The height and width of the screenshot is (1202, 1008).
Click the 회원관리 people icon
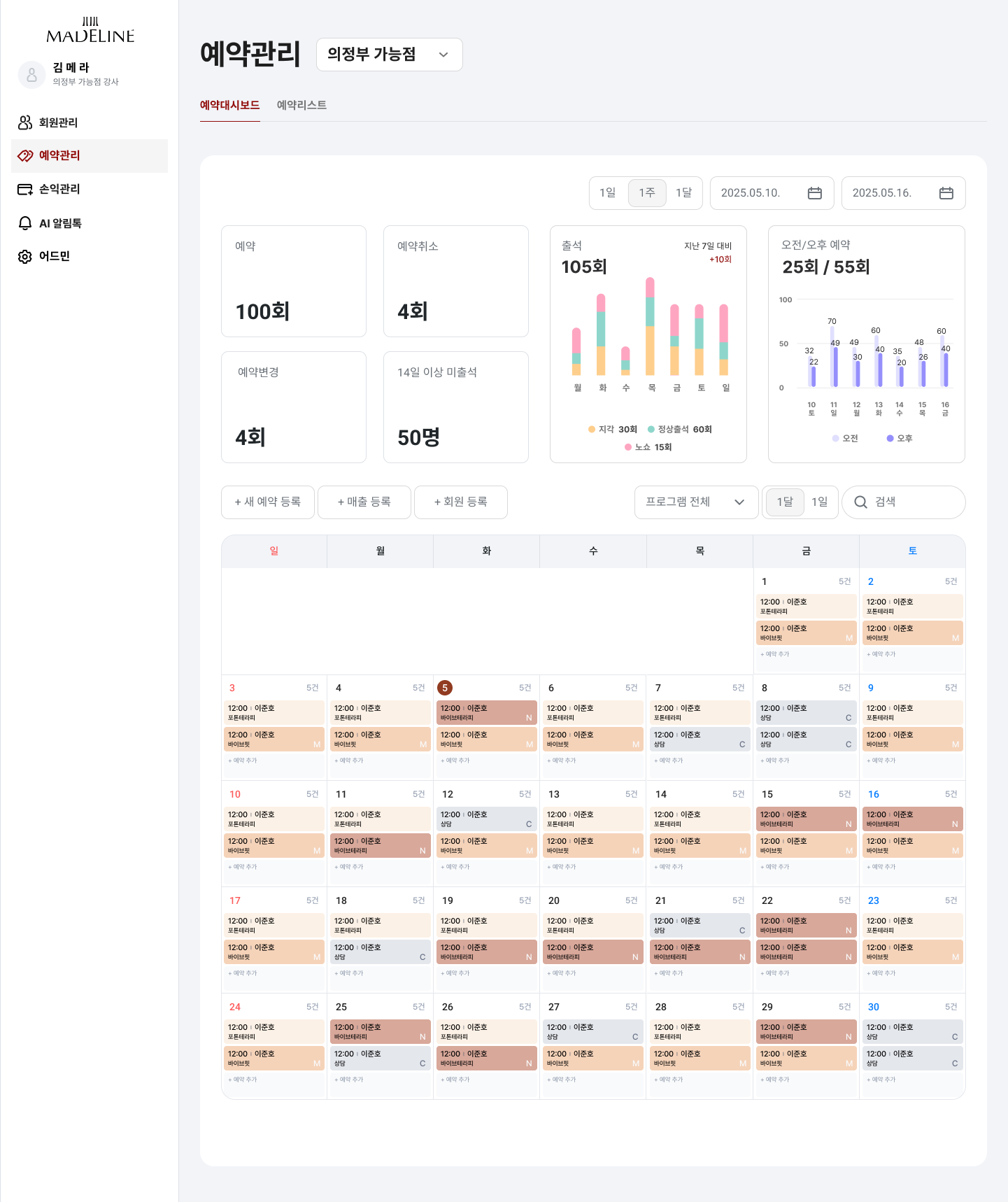click(x=25, y=122)
